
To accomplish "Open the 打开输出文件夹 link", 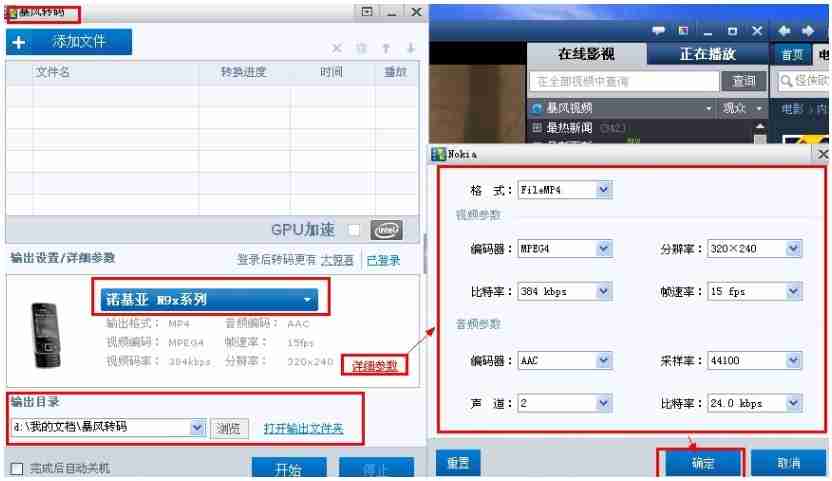I will 304,428.
